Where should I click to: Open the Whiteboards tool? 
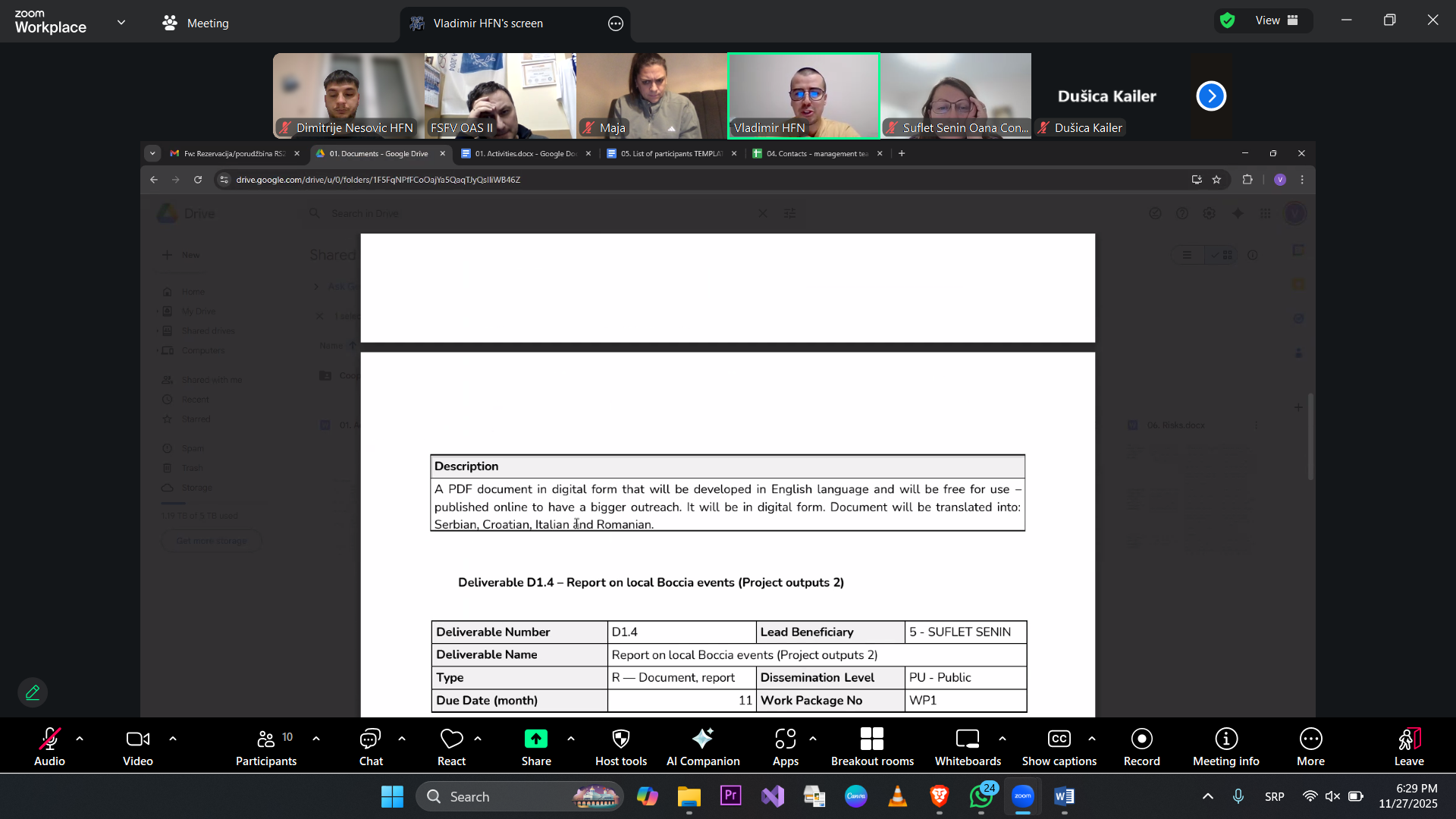tap(967, 746)
